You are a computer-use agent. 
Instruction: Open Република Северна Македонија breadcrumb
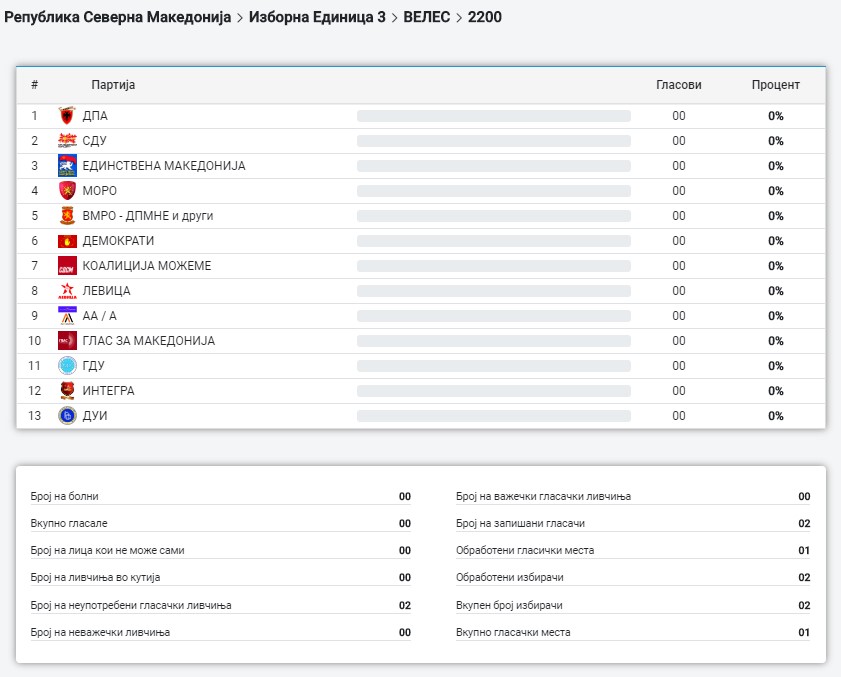(x=118, y=17)
